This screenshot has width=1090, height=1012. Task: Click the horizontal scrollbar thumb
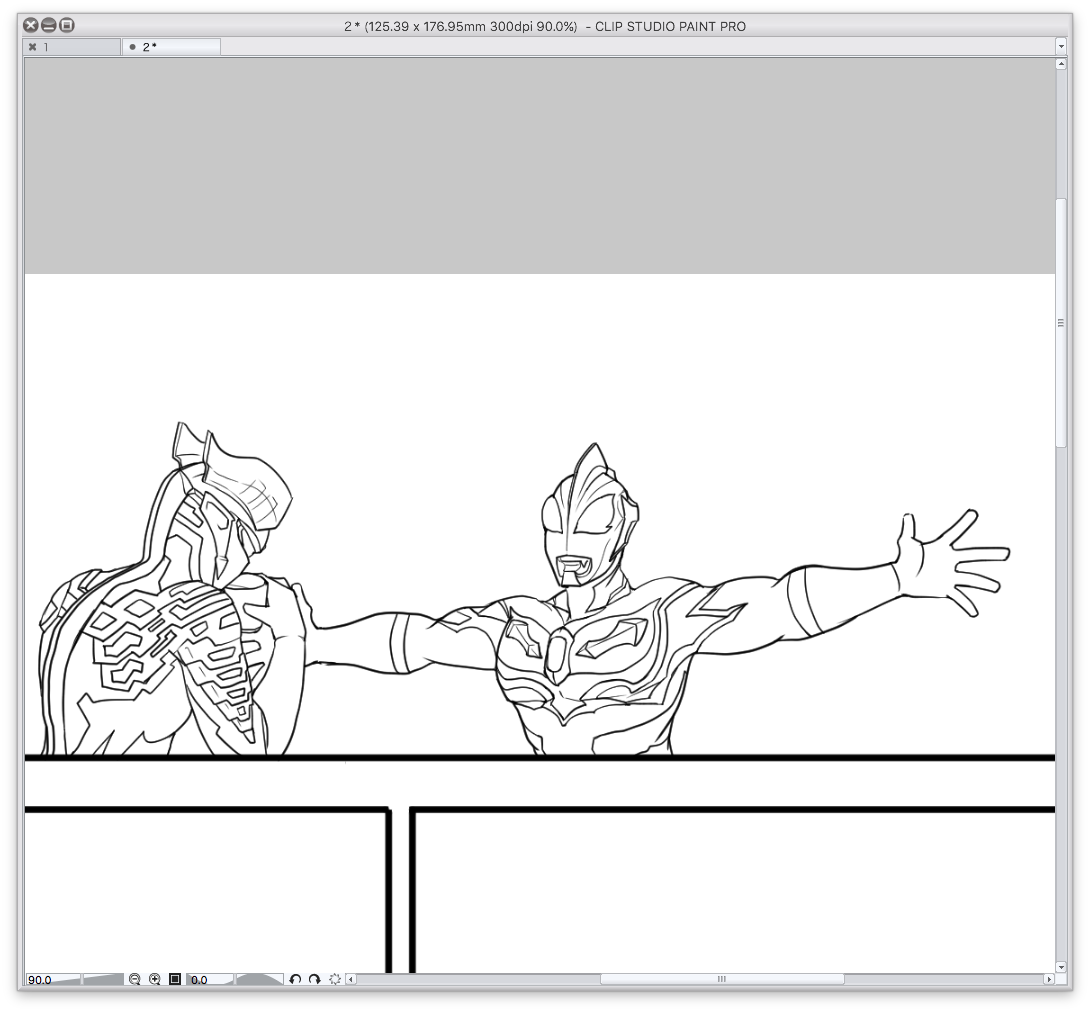point(722,979)
